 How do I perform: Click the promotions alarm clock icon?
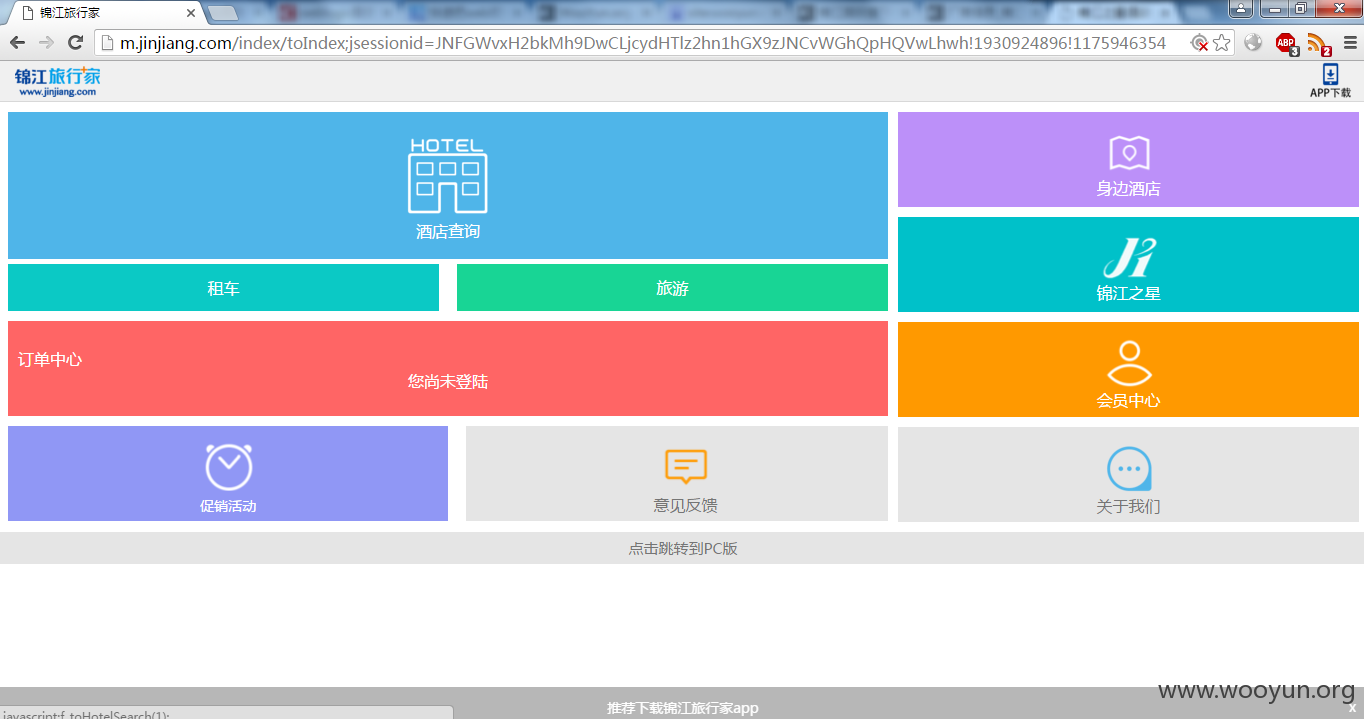pos(229,466)
